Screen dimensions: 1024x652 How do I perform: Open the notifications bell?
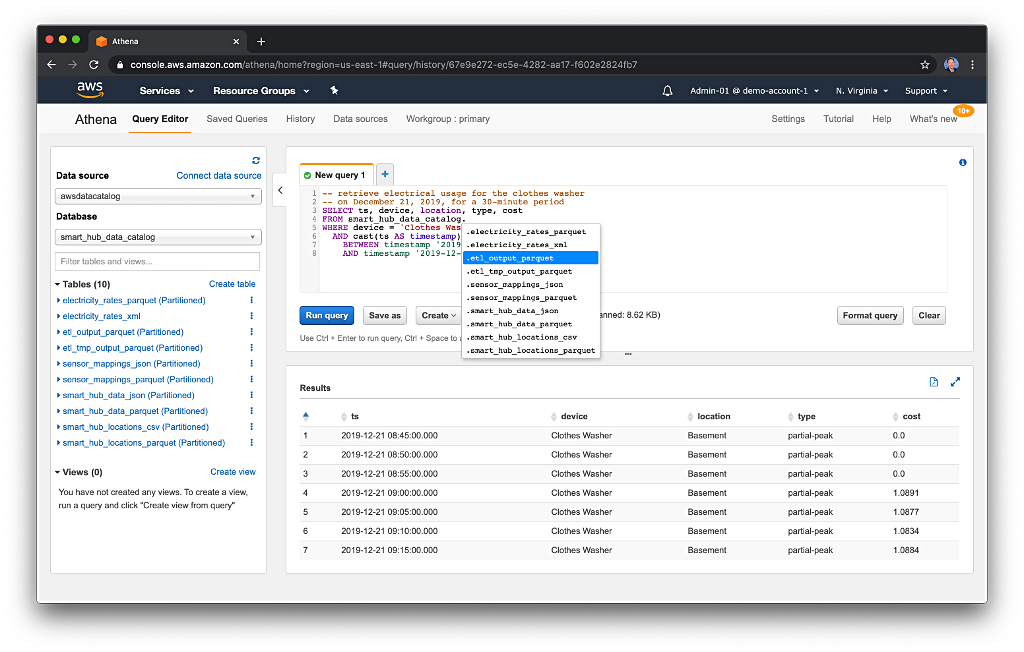[667, 91]
